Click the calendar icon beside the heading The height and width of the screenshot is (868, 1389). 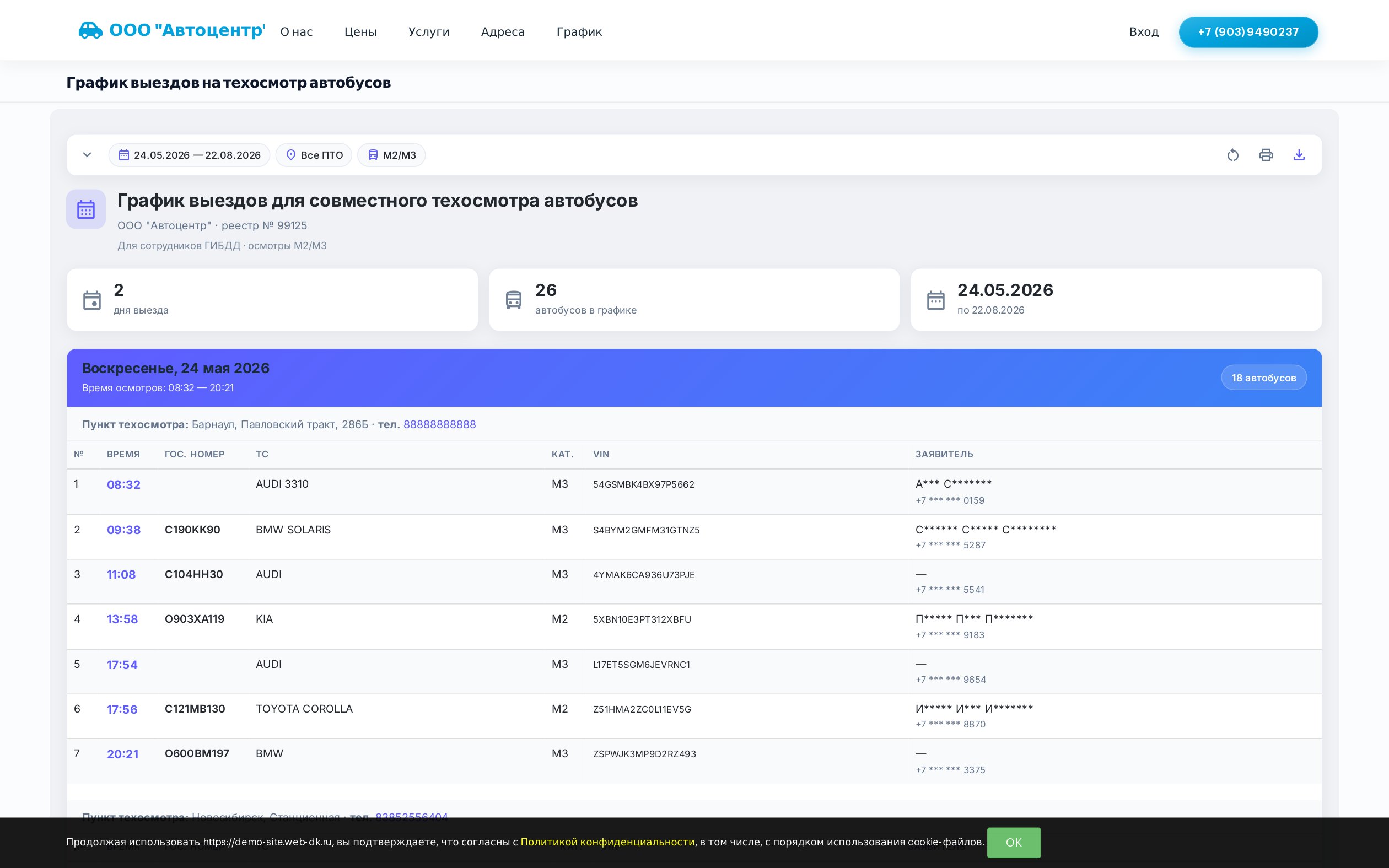click(86, 209)
